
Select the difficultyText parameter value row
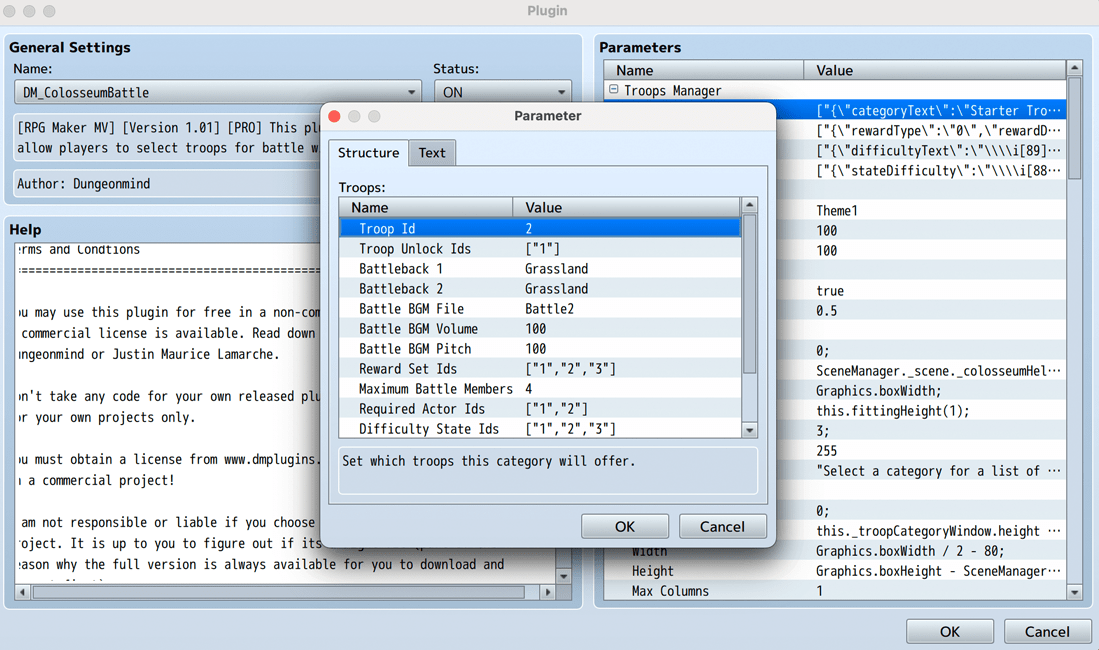(938, 150)
